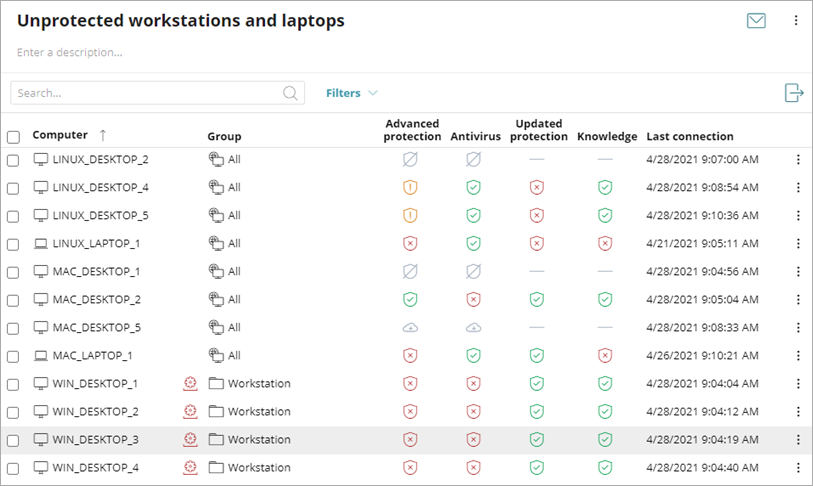
Task: Click the export list icon
Action: click(794, 93)
